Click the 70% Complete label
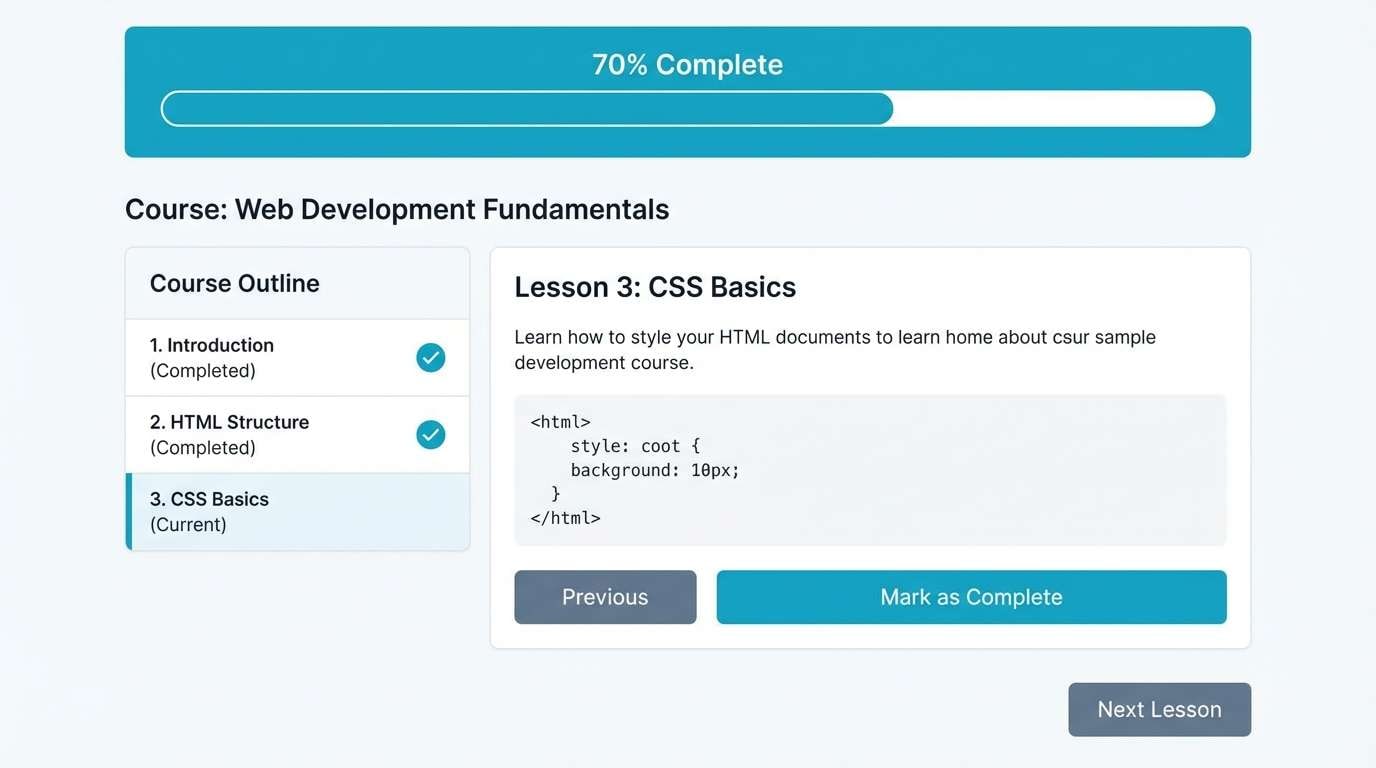The width and height of the screenshot is (1376, 768). pos(687,64)
